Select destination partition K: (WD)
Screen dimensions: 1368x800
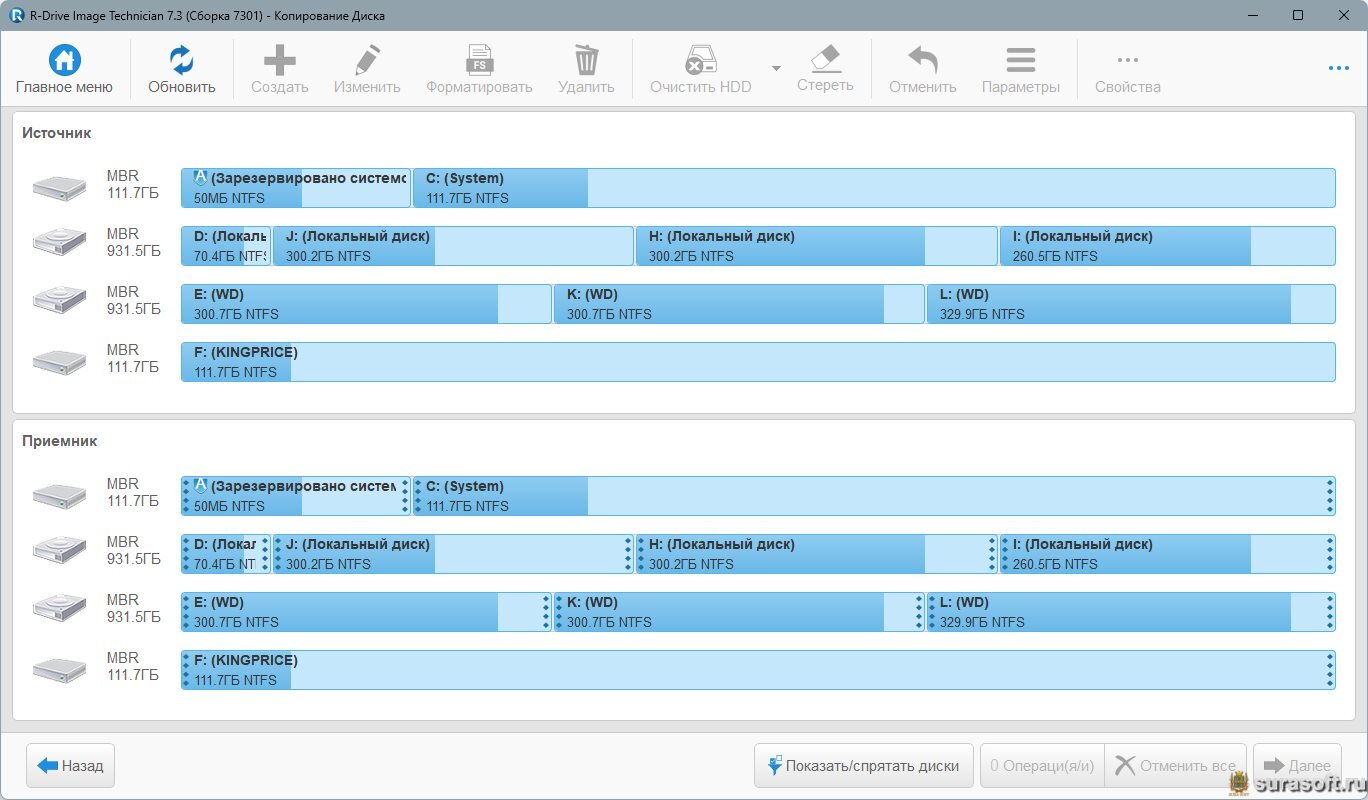pos(739,612)
